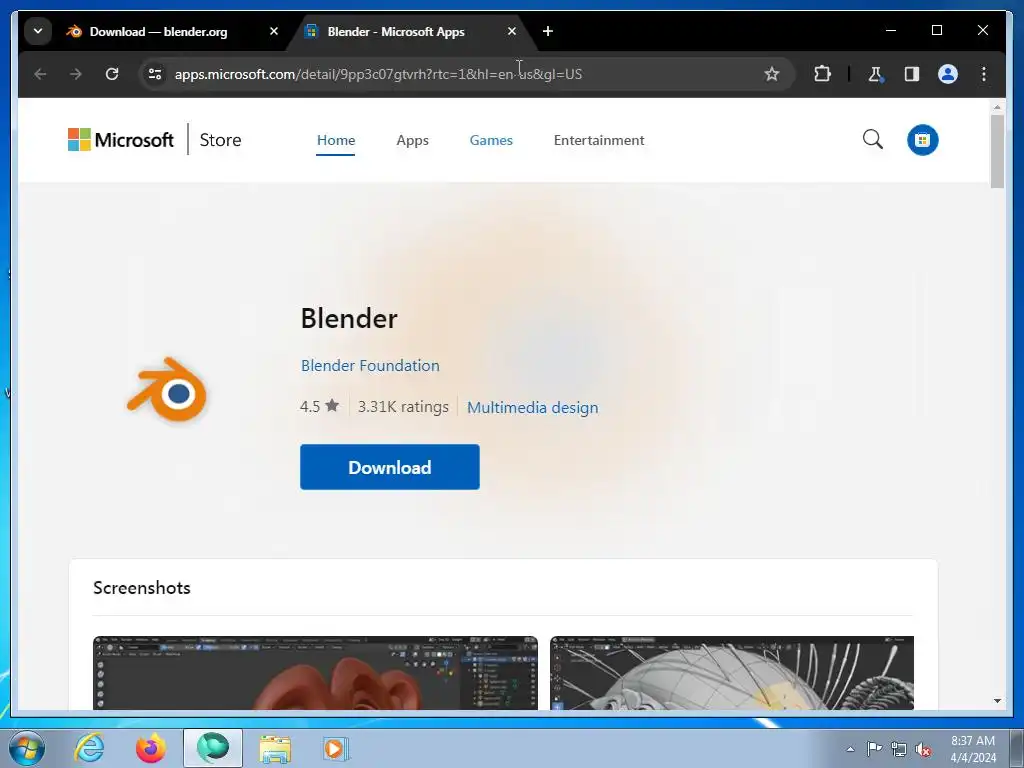Reload the Microsoft Apps page

[x=112, y=74]
